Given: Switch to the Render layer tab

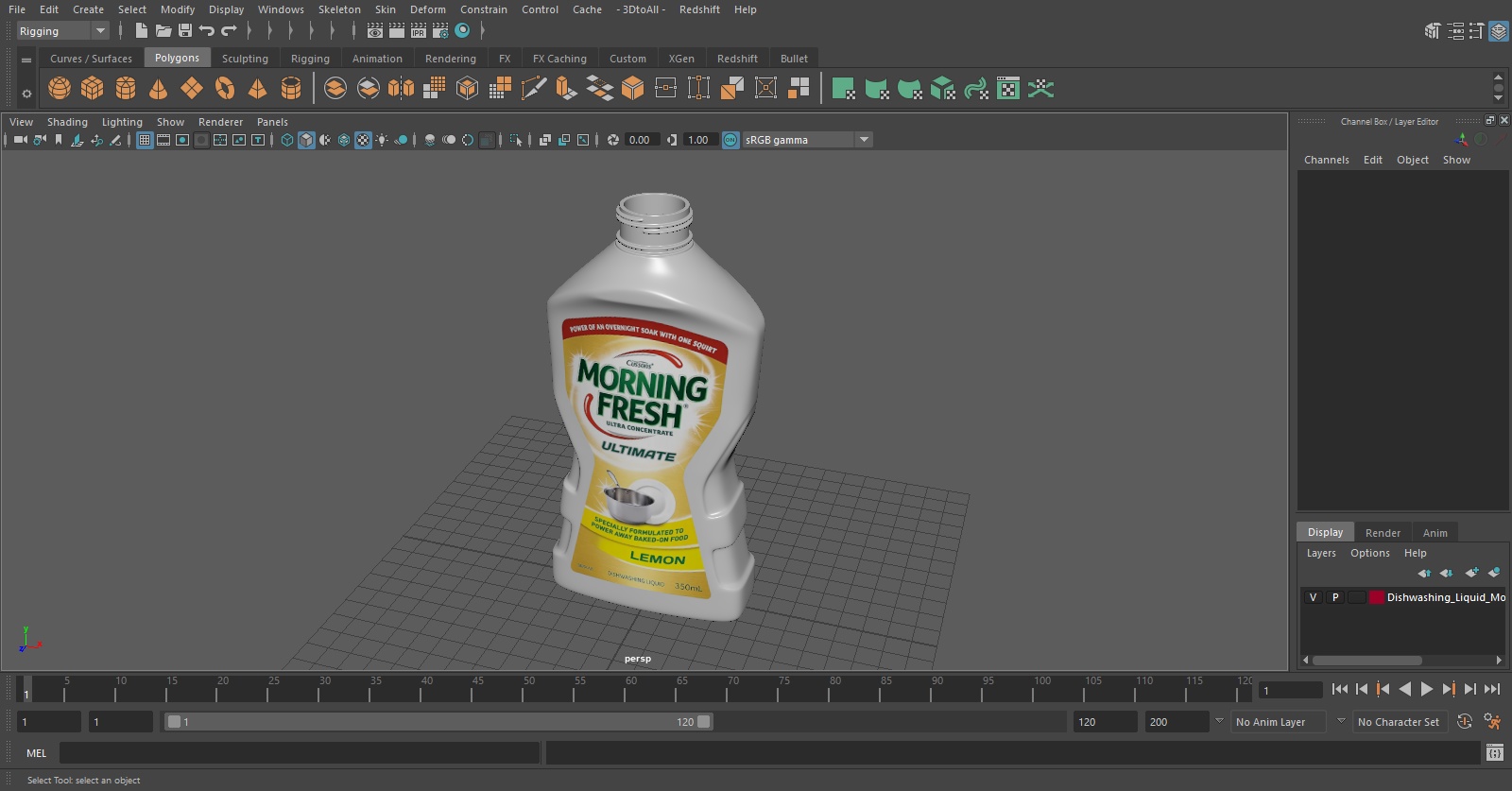Looking at the screenshot, I should pyautogui.click(x=1383, y=533).
